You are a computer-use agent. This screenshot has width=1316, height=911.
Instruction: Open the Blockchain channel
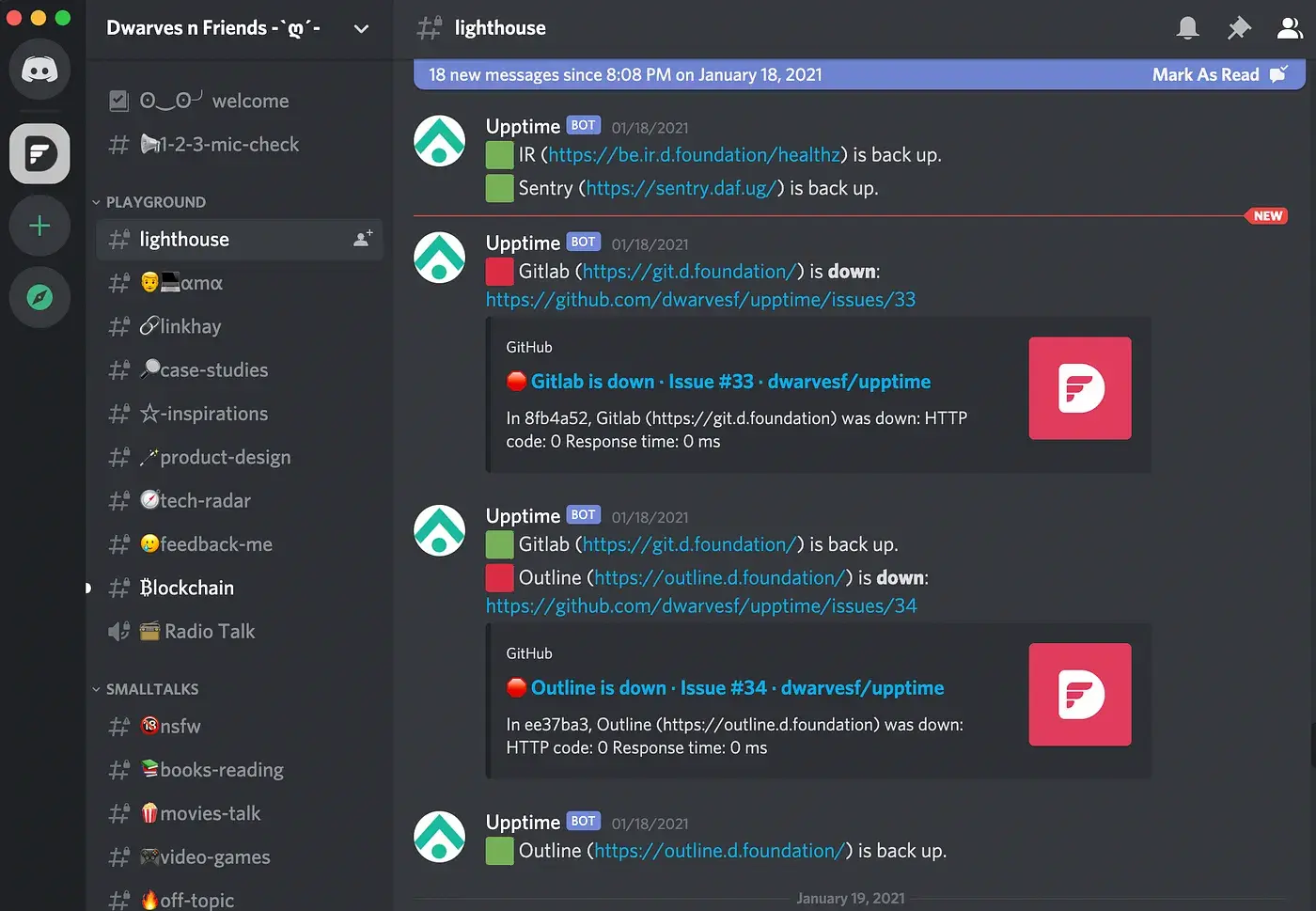click(240, 588)
